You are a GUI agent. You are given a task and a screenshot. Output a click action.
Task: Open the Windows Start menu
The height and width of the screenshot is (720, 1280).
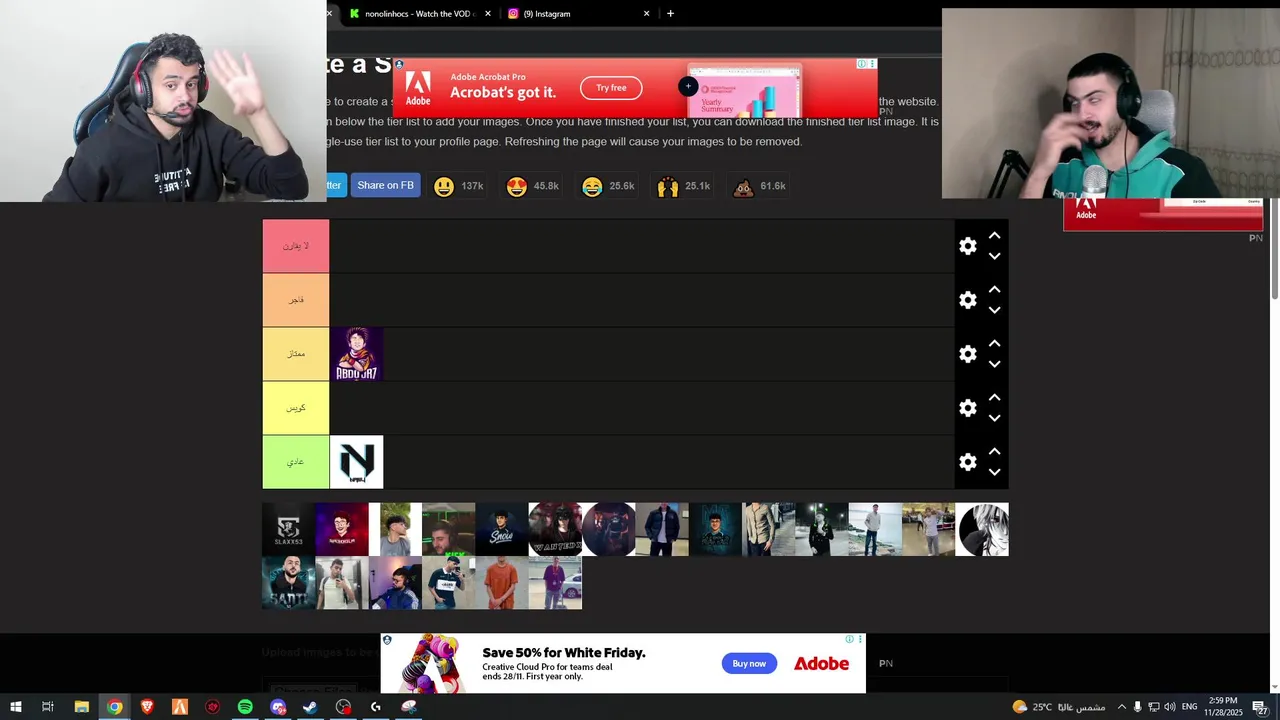[x=15, y=707]
